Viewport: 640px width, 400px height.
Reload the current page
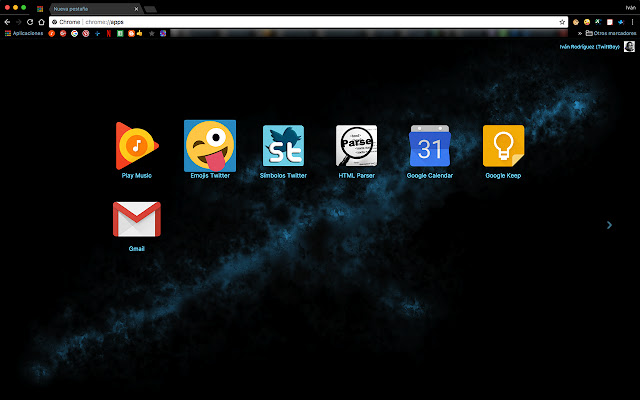pos(30,22)
